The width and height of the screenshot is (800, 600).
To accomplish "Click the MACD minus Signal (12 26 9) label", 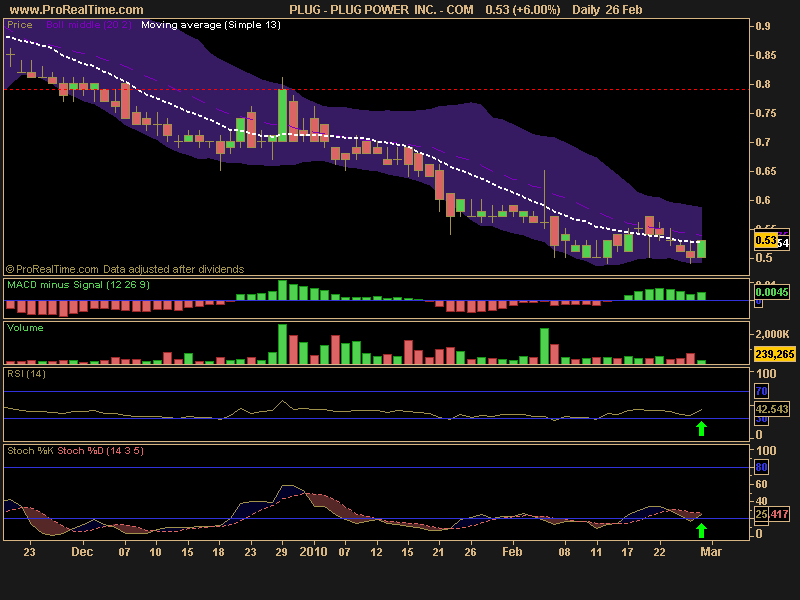I will pyautogui.click(x=79, y=285).
